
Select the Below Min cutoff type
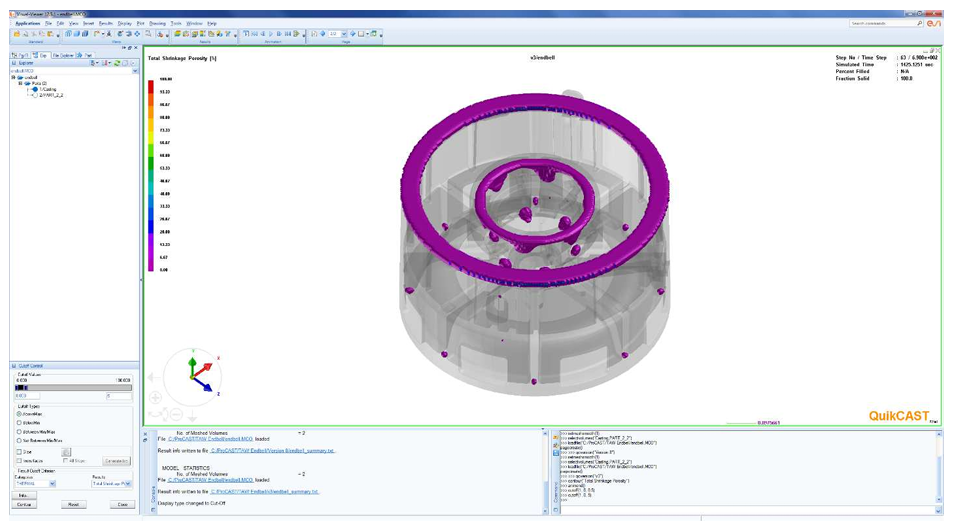(x=19, y=423)
